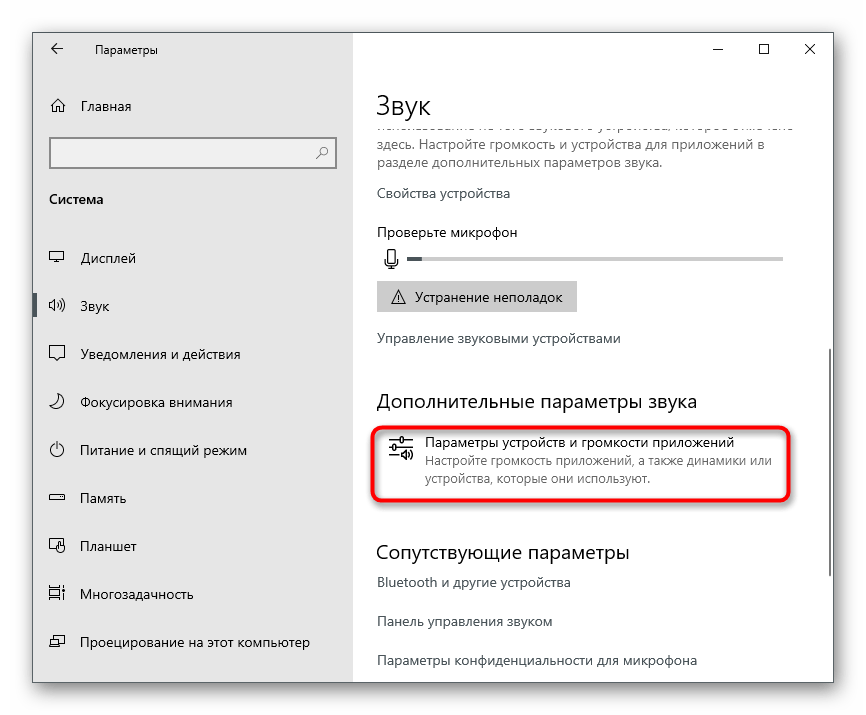The image size is (866, 715).
Task: Click the Питание и спящий режим power icon
Action: (x=57, y=449)
